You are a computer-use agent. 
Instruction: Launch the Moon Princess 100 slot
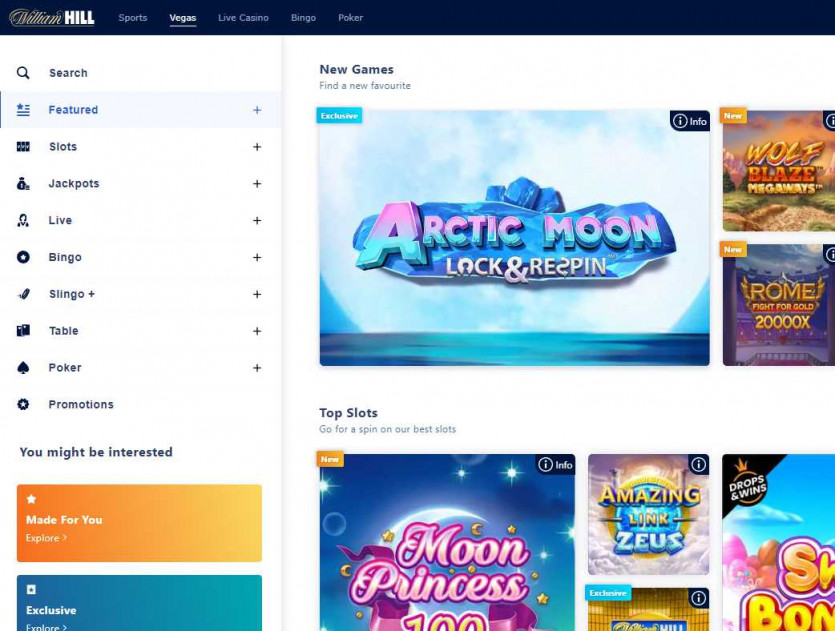(x=447, y=542)
